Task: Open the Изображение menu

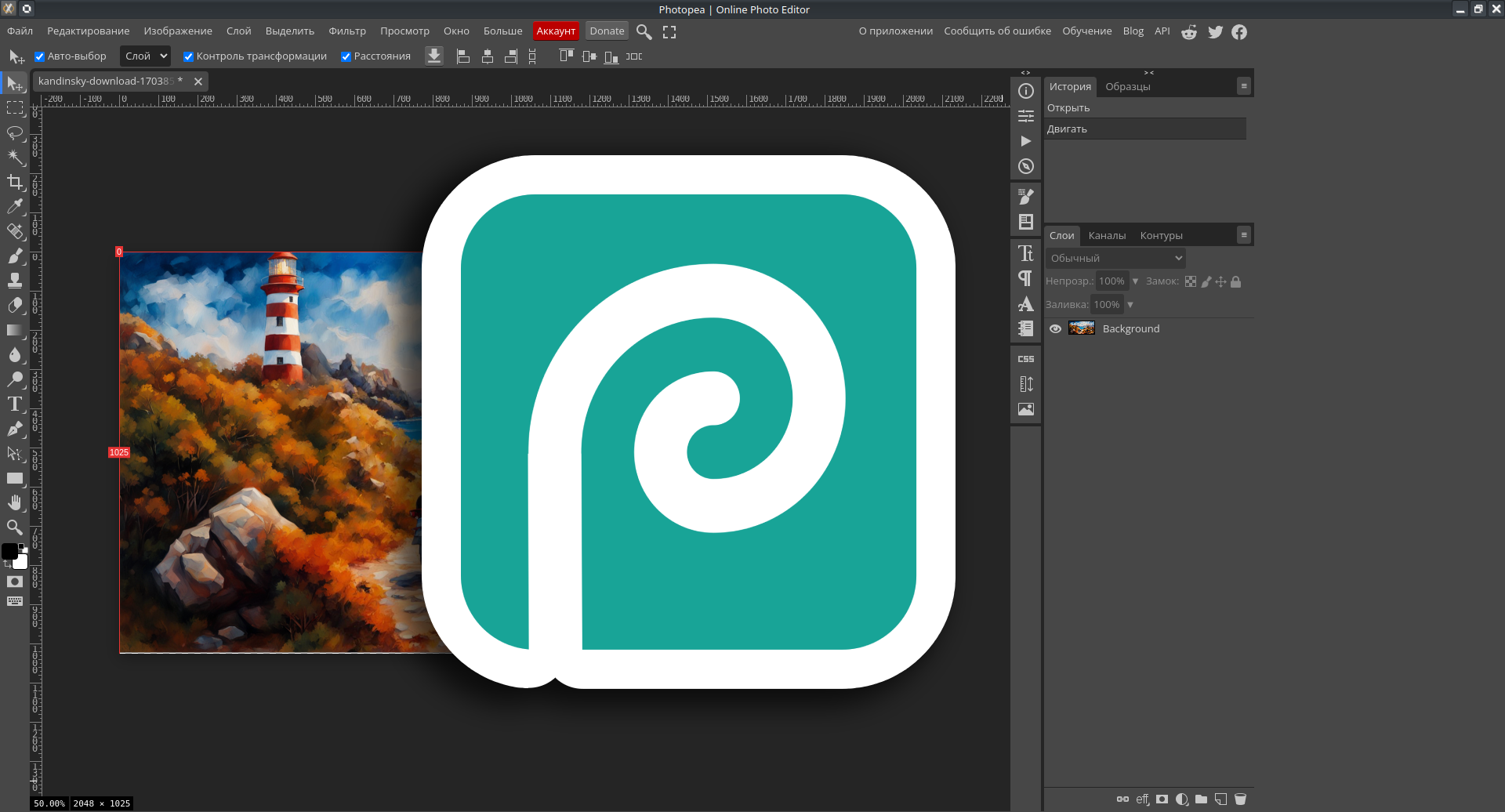Action: [x=178, y=31]
